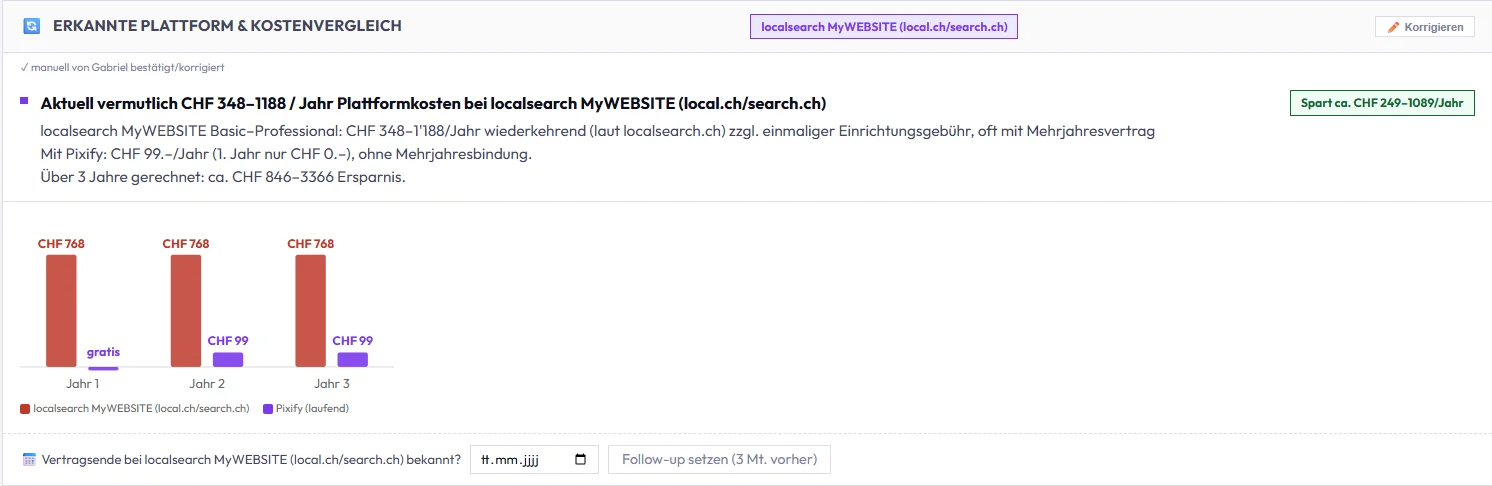
Task: Click the red localsearch bar for Jahr 3
Action: click(x=310, y=311)
